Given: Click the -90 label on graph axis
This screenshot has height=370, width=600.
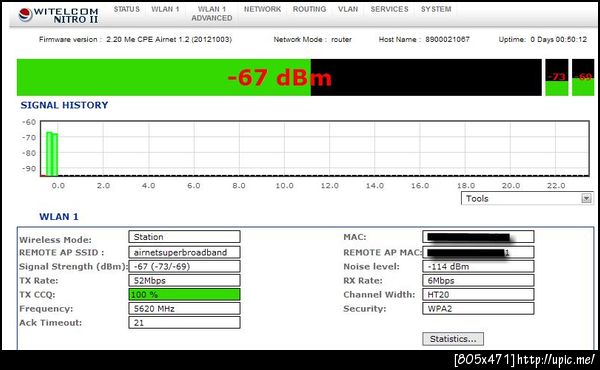Looking at the screenshot, I should (29, 169).
